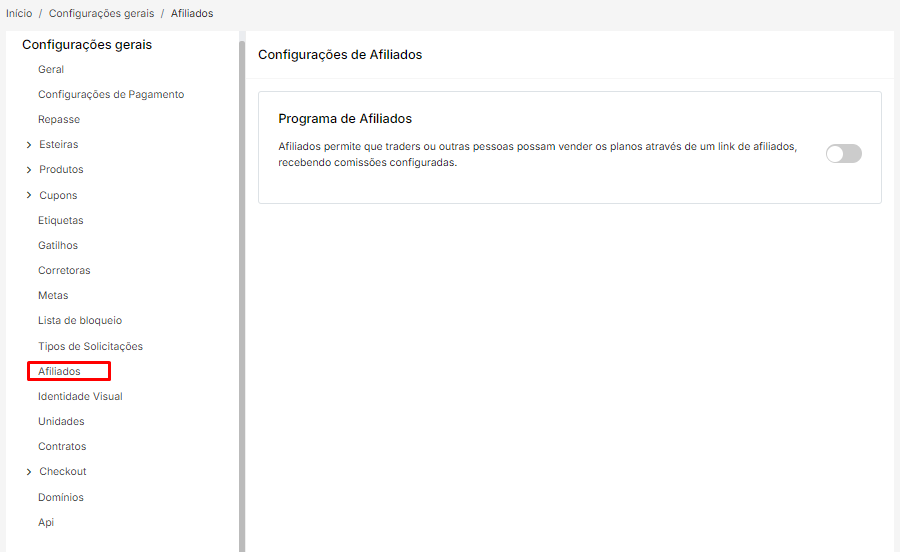This screenshot has height=552, width=900.
Task: Open the Geral settings page
Action: point(51,70)
